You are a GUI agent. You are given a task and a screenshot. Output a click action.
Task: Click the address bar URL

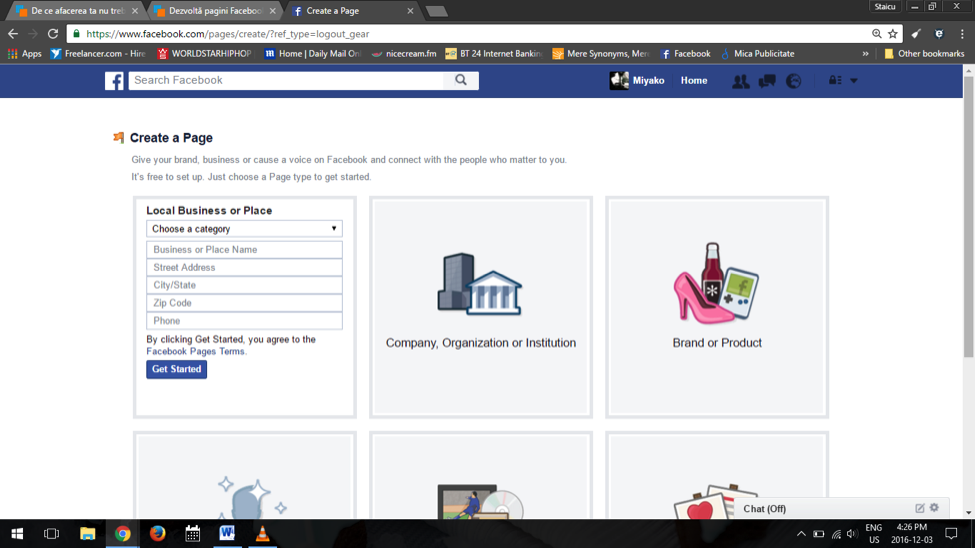(228, 34)
